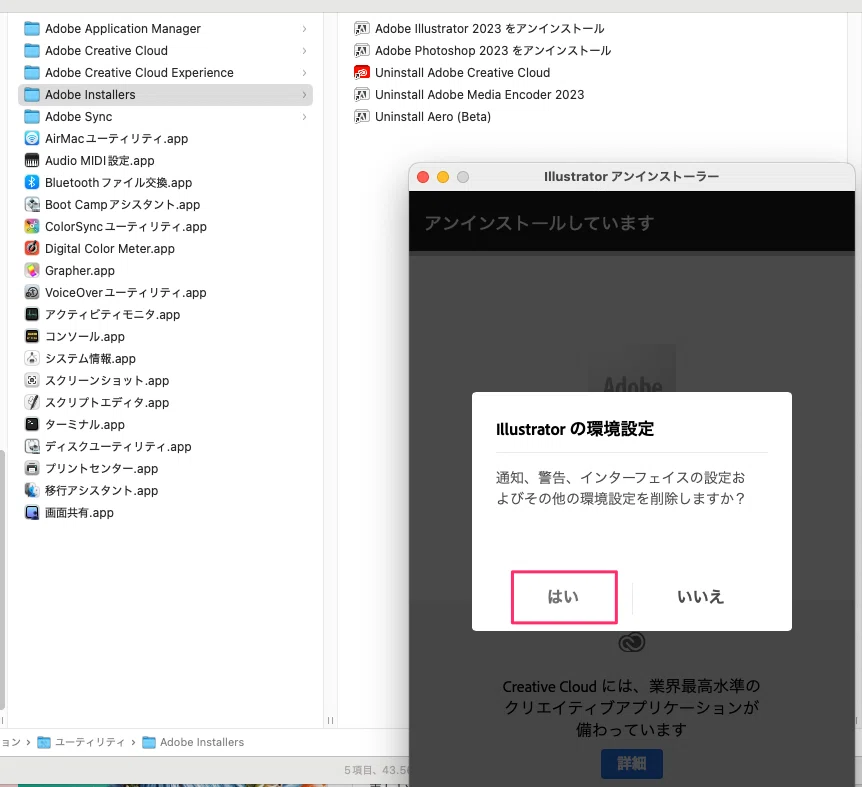862x787 pixels.
Task: Select the Digital Color Meter.app icon
Action: coord(32,248)
